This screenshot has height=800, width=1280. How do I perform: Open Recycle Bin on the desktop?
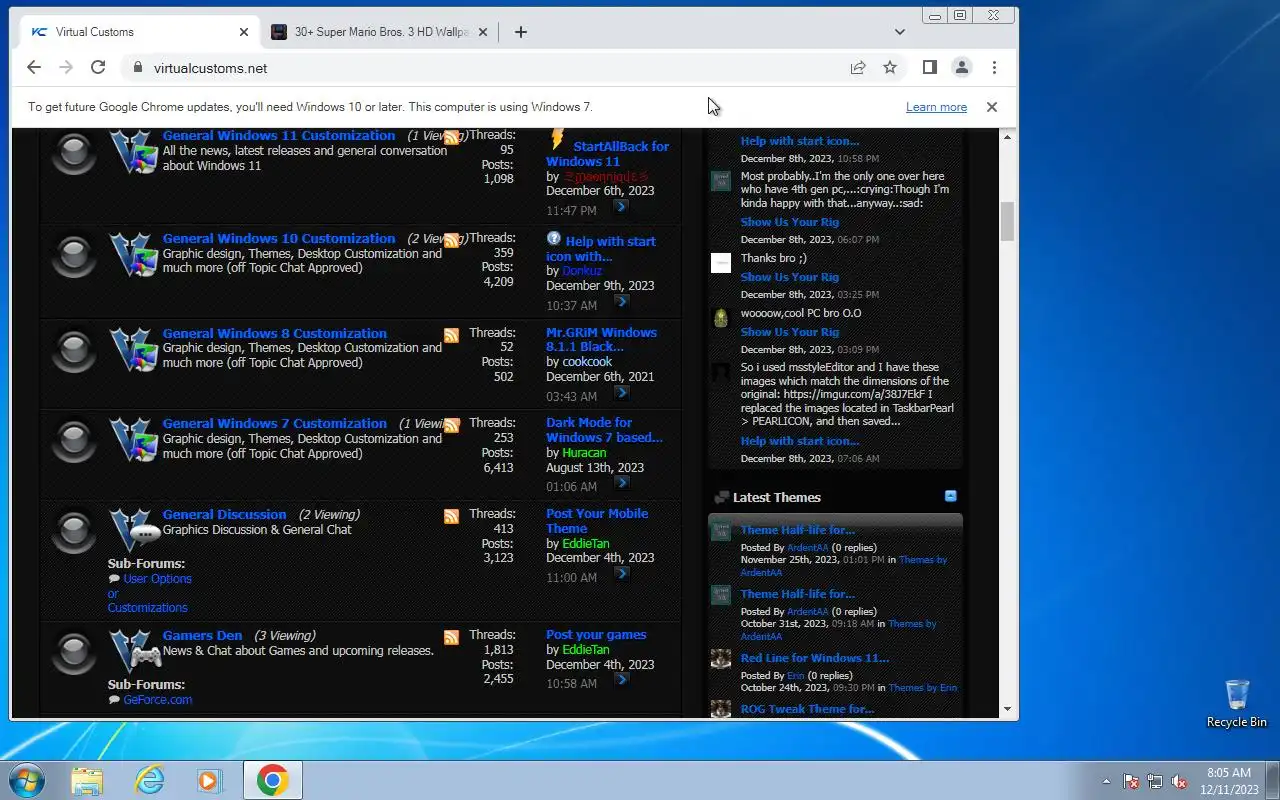pos(1237,703)
